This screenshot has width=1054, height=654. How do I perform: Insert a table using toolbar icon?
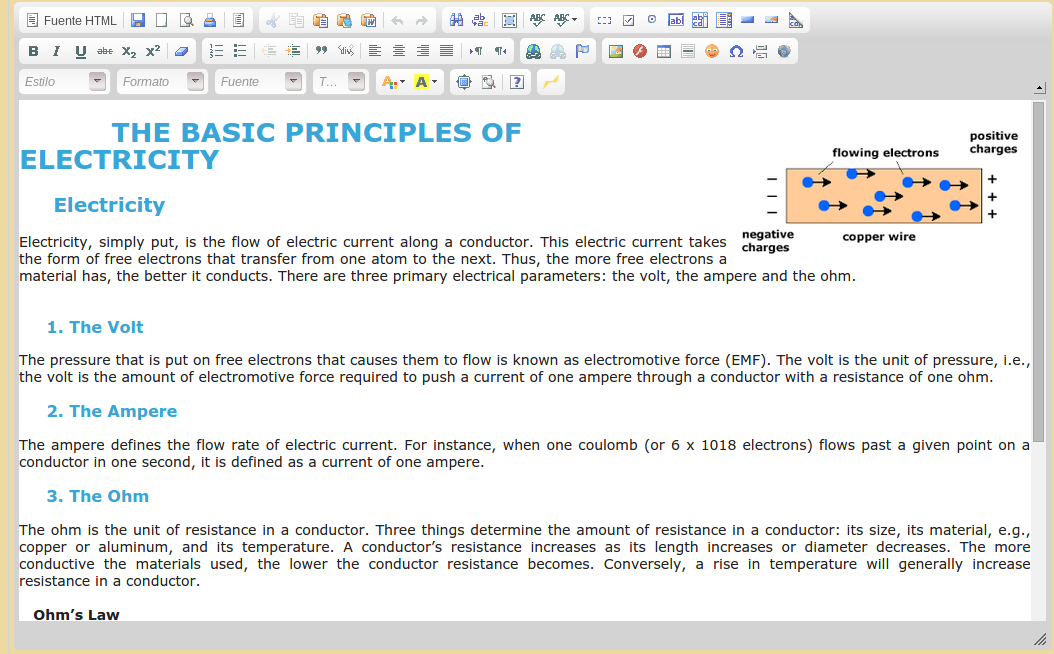(x=664, y=51)
